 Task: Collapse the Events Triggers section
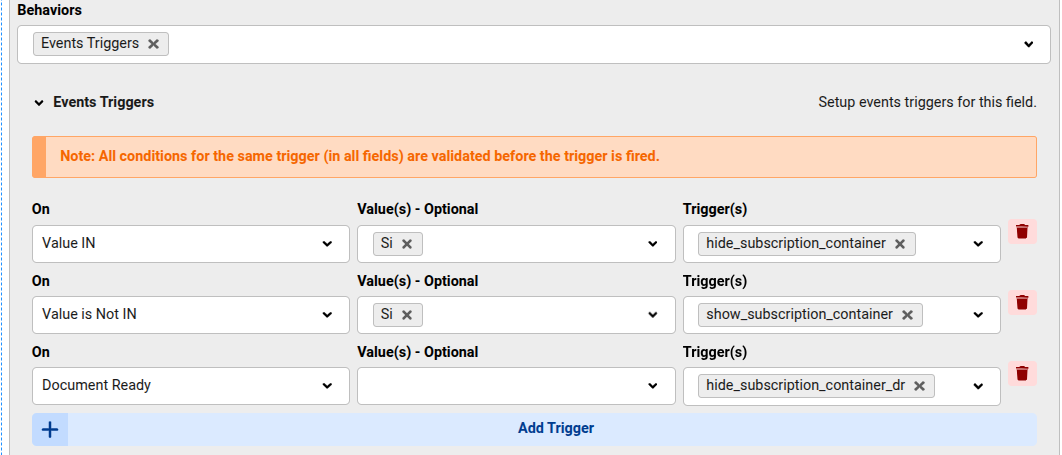pos(39,102)
